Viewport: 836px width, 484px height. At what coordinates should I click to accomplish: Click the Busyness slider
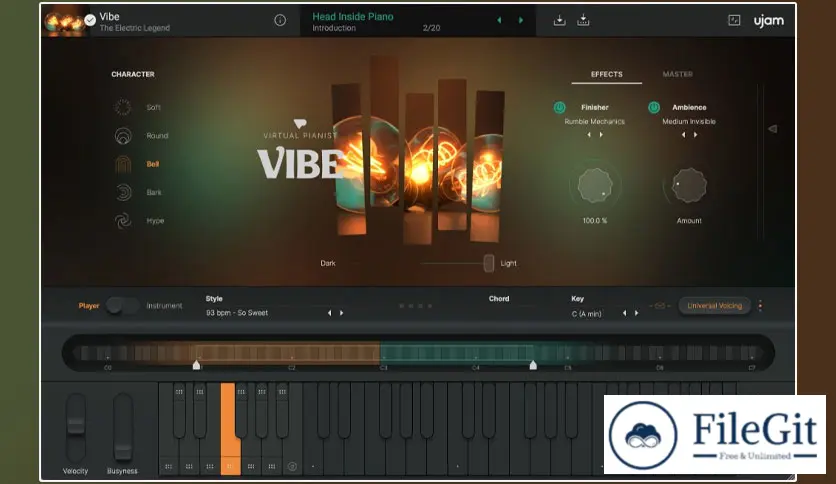(123, 427)
